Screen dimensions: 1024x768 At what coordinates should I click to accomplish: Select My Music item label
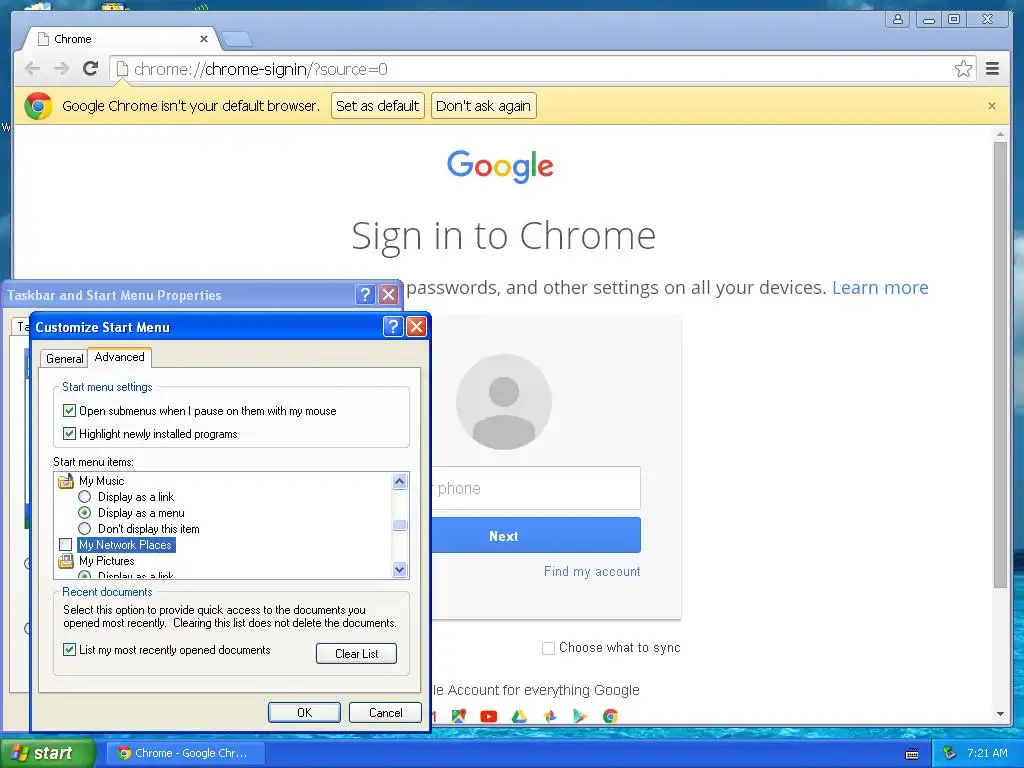101,481
